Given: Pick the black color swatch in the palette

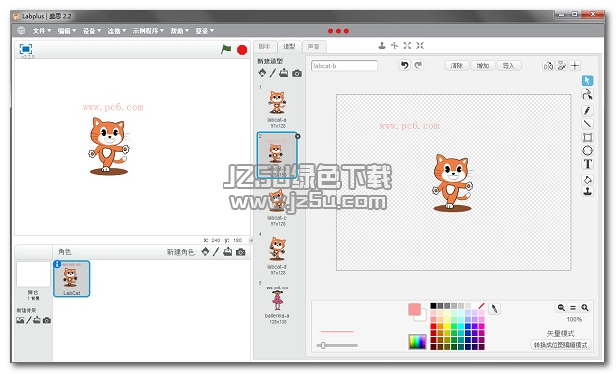Looking at the screenshot, I should coord(433,306).
